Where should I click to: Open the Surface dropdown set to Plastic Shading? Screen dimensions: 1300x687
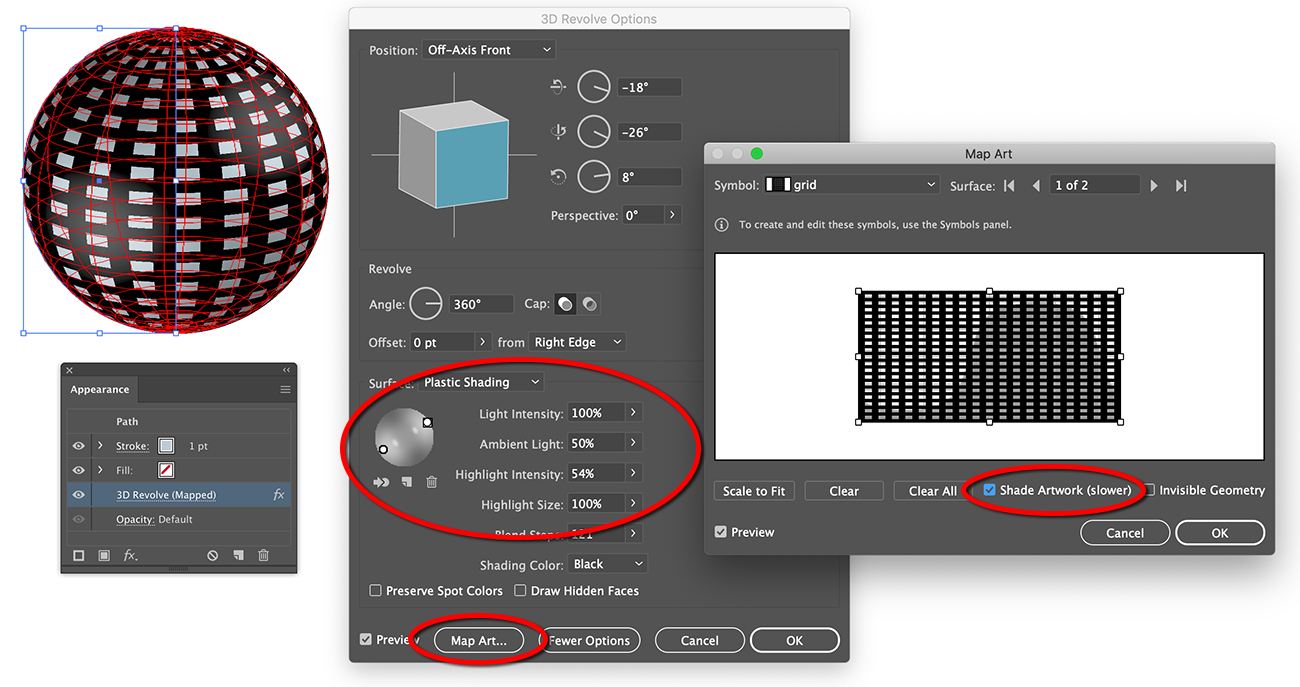pyautogui.click(x=481, y=382)
